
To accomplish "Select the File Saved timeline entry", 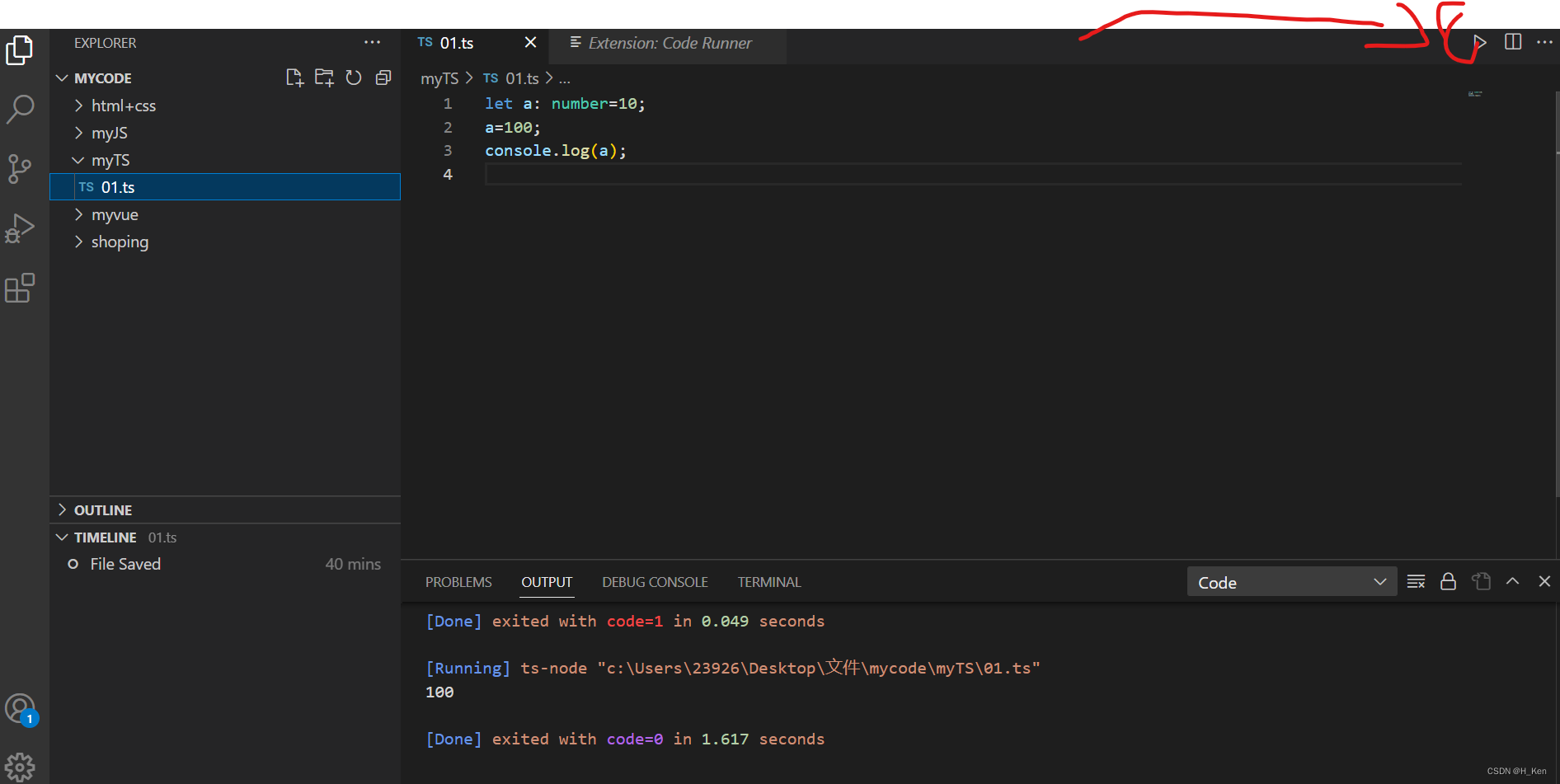I will click(225, 565).
